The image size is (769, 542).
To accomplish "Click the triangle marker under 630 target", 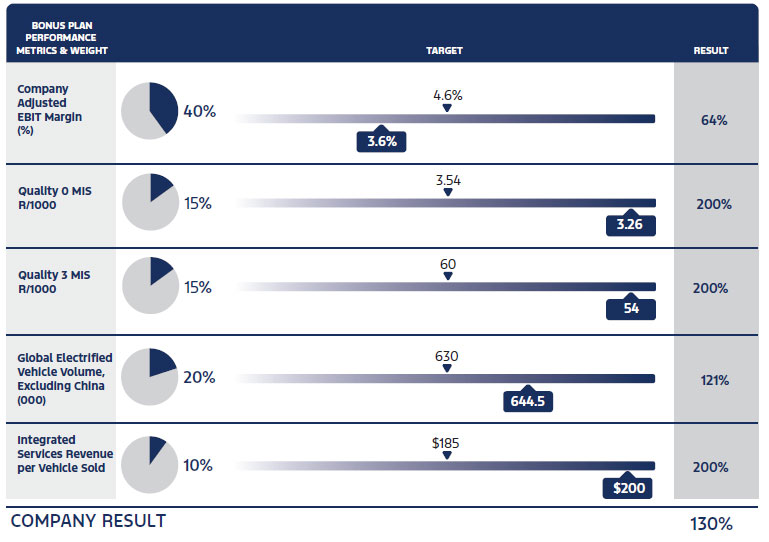I will (x=447, y=368).
